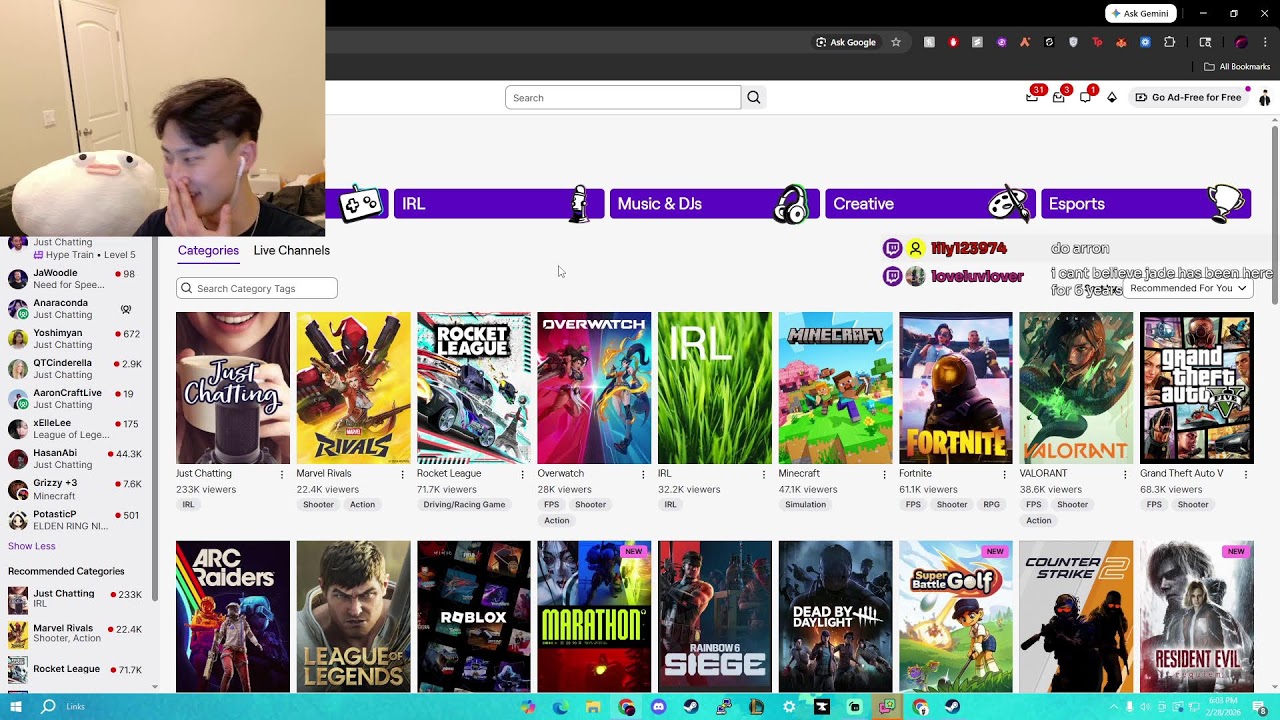The height and width of the screenshot is (720, 1280).
Task: Open the Settings gear in the taskbar
Action: click(789, 707)
